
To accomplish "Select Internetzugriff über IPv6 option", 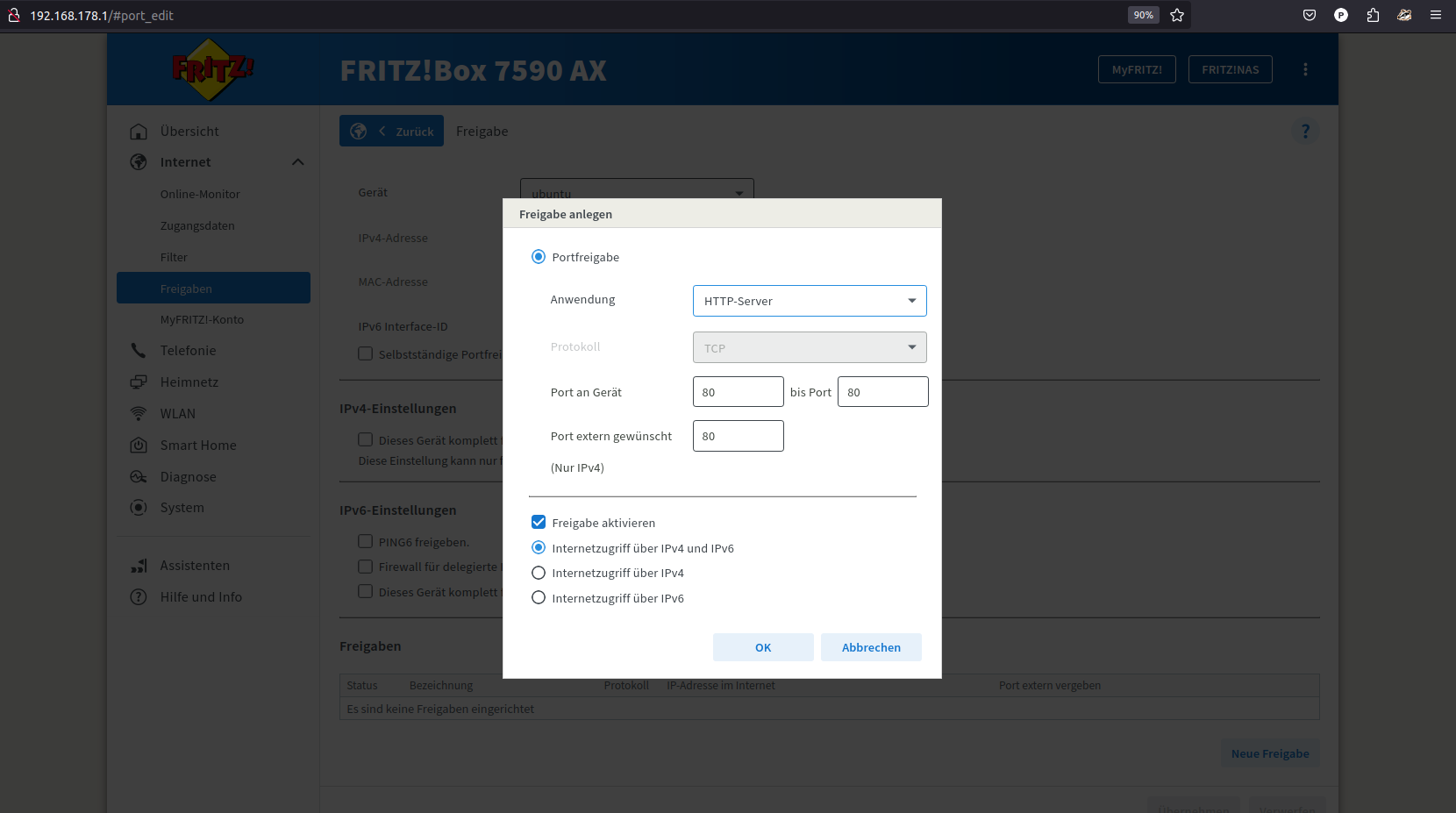I will coord(539,598).
